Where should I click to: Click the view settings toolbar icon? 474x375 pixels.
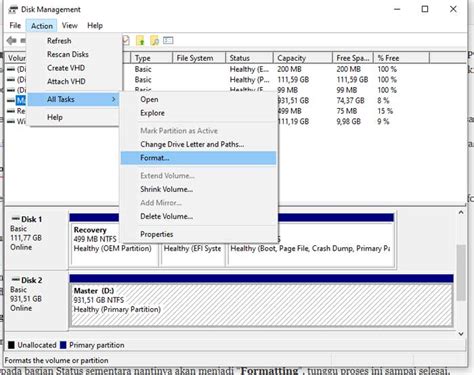pos(168,41)
